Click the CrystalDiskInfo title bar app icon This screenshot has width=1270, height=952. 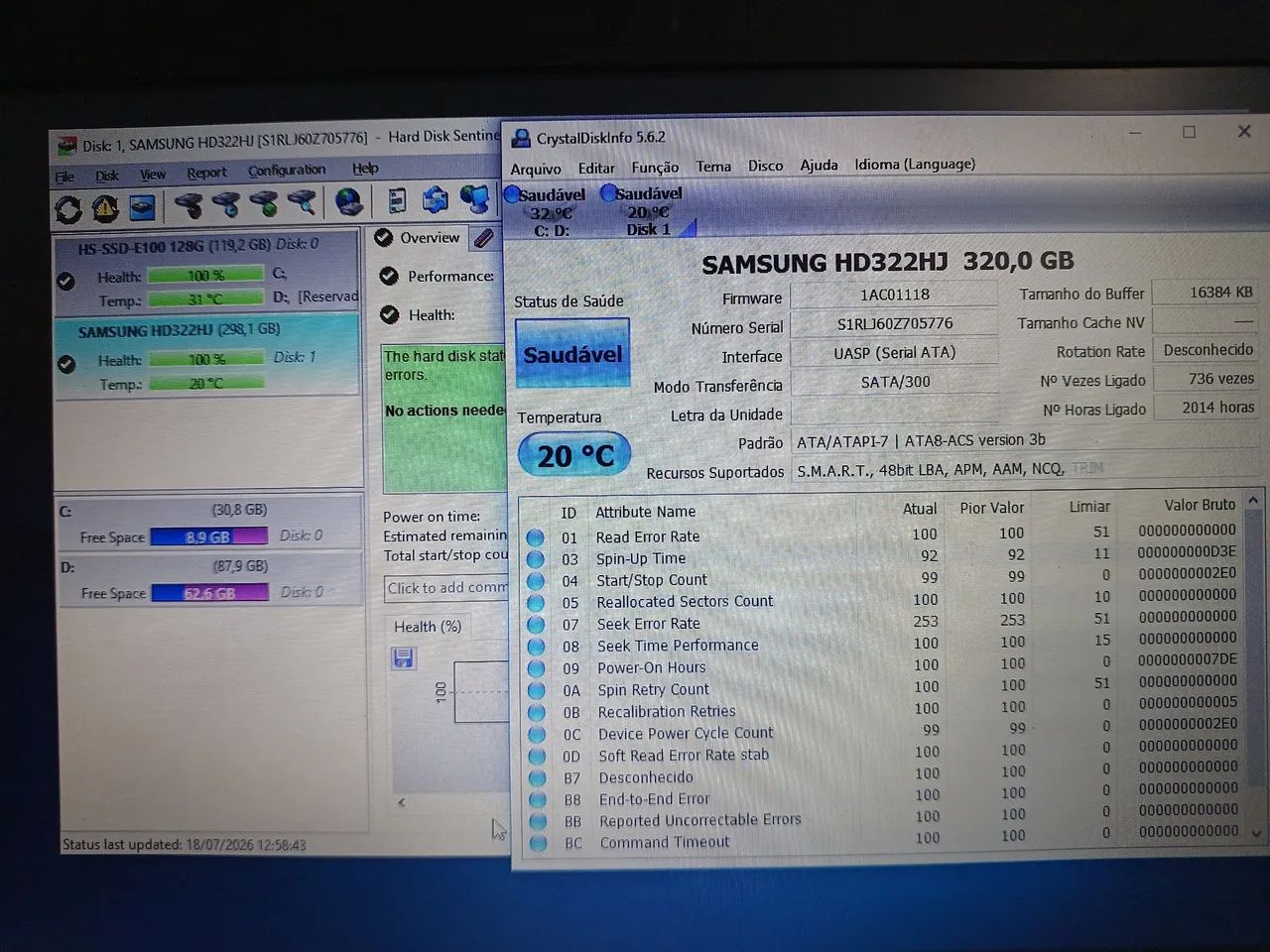click(x=521, y=139)
